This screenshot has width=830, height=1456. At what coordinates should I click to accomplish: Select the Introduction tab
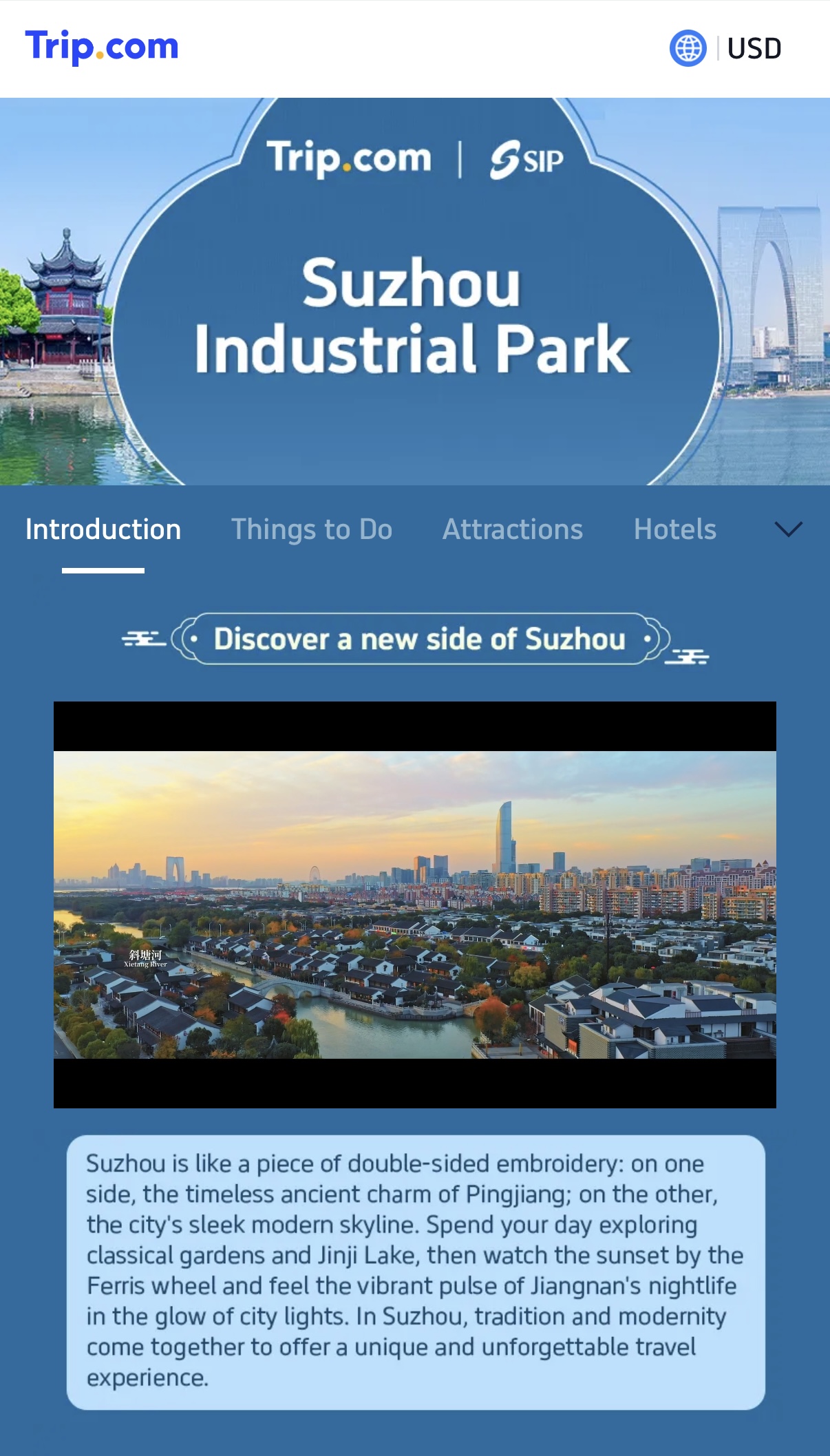tap(103, 529)
